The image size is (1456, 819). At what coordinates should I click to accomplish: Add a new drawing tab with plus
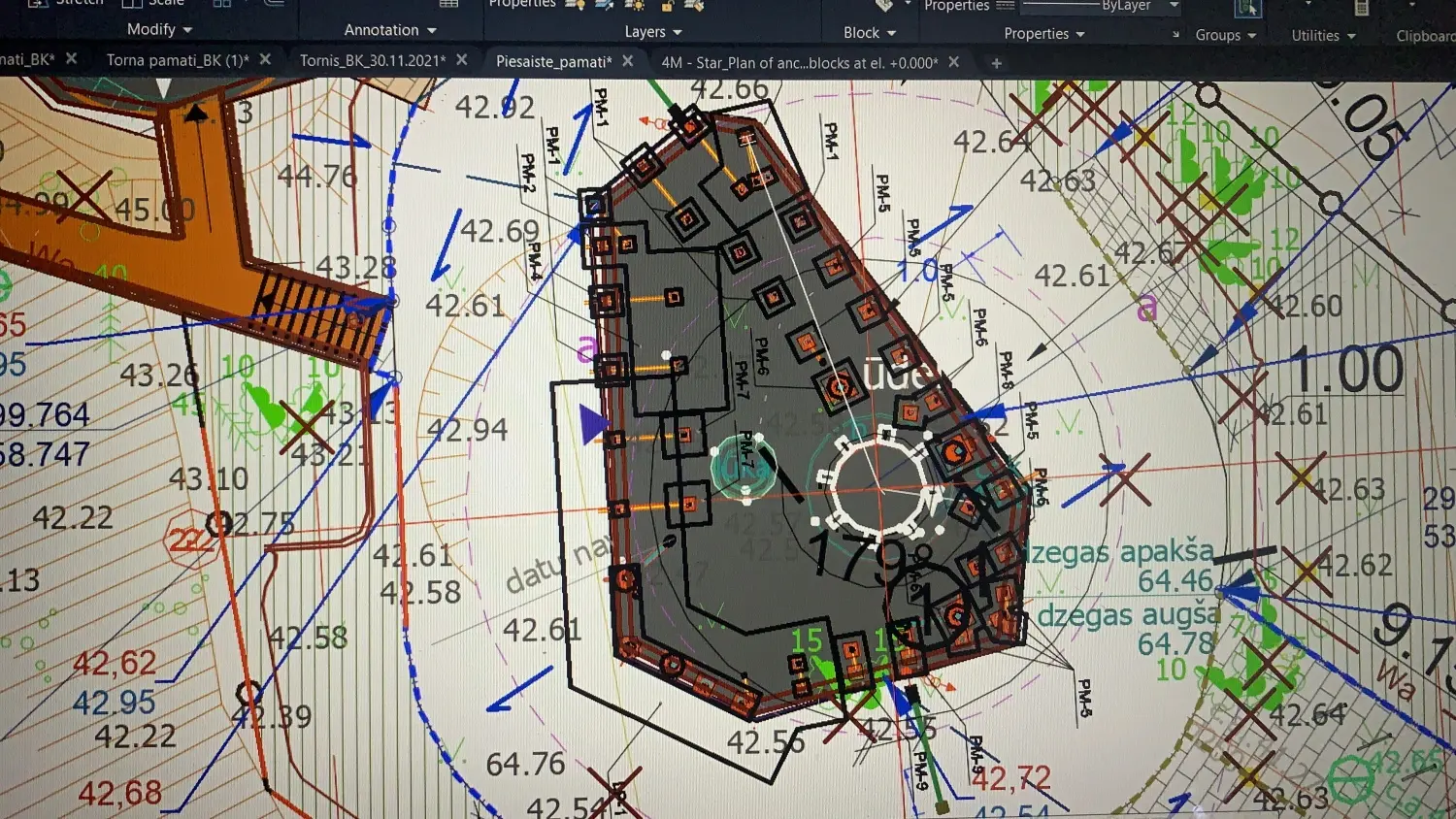996,63
